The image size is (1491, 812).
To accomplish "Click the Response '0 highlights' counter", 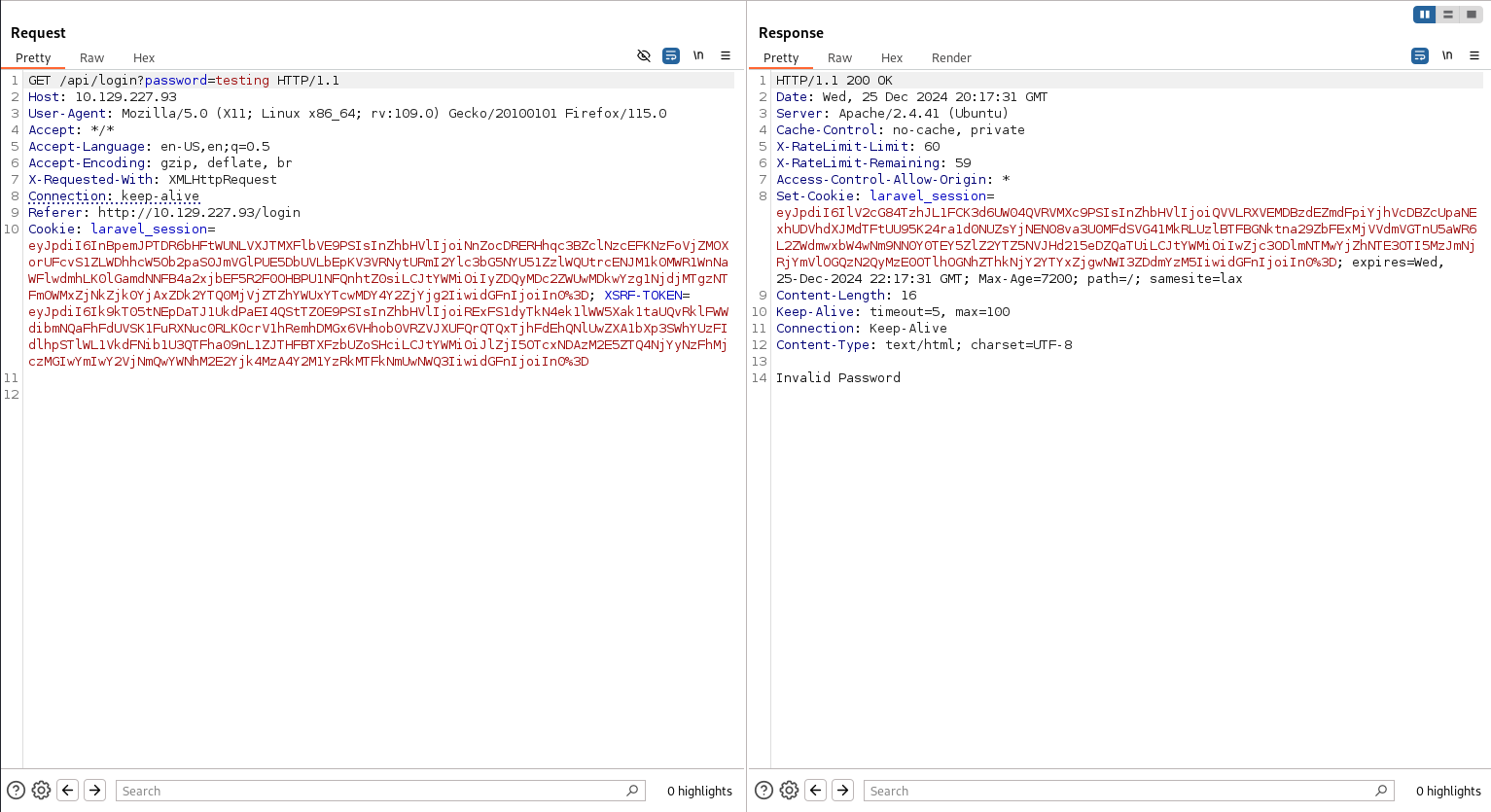I will [1448, 791].
